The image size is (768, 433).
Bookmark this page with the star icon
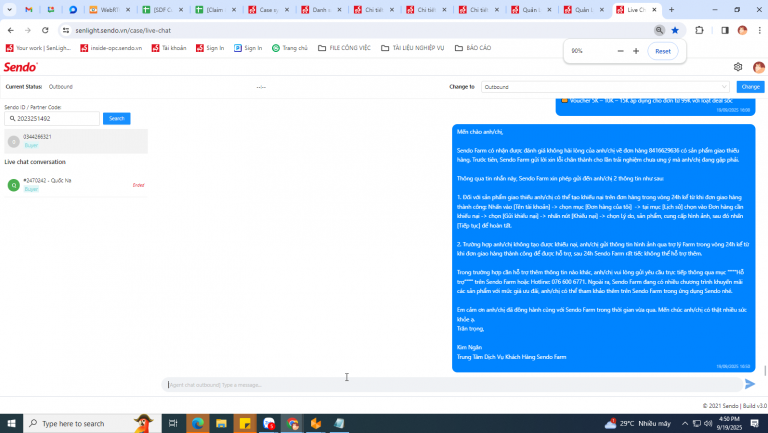675,30
